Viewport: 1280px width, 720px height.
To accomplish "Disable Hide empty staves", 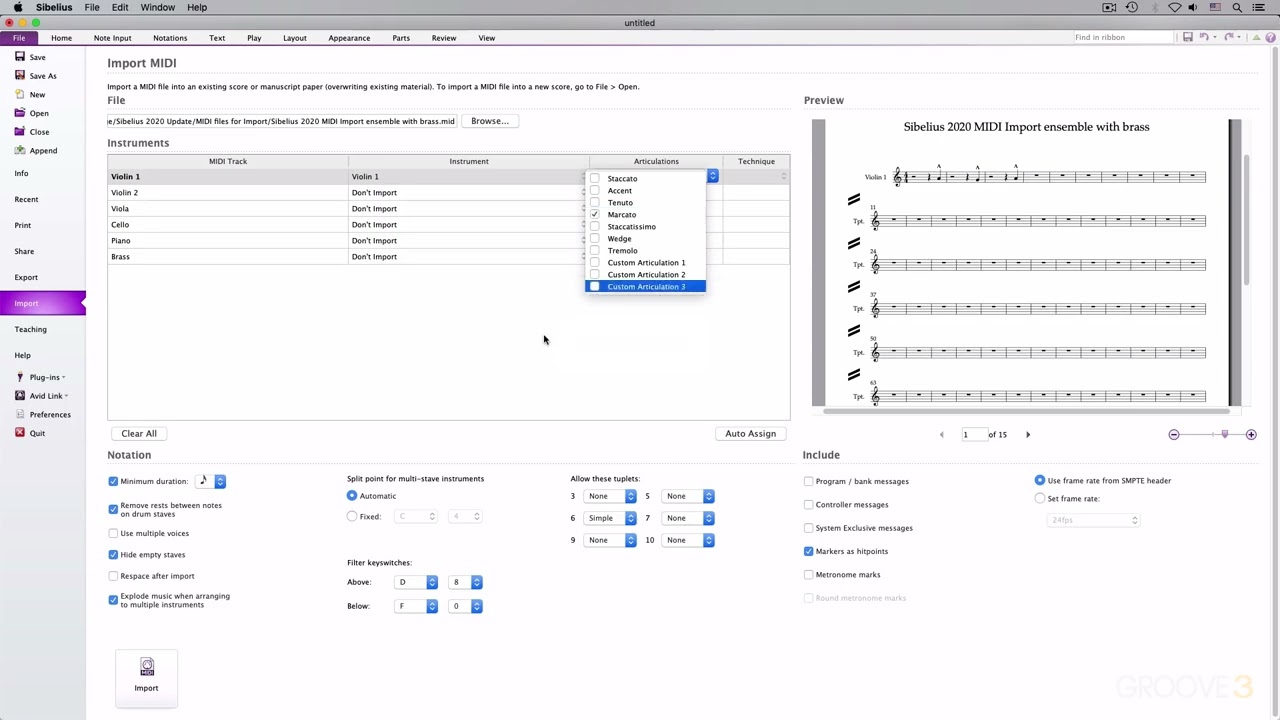I will pos(113,554).
